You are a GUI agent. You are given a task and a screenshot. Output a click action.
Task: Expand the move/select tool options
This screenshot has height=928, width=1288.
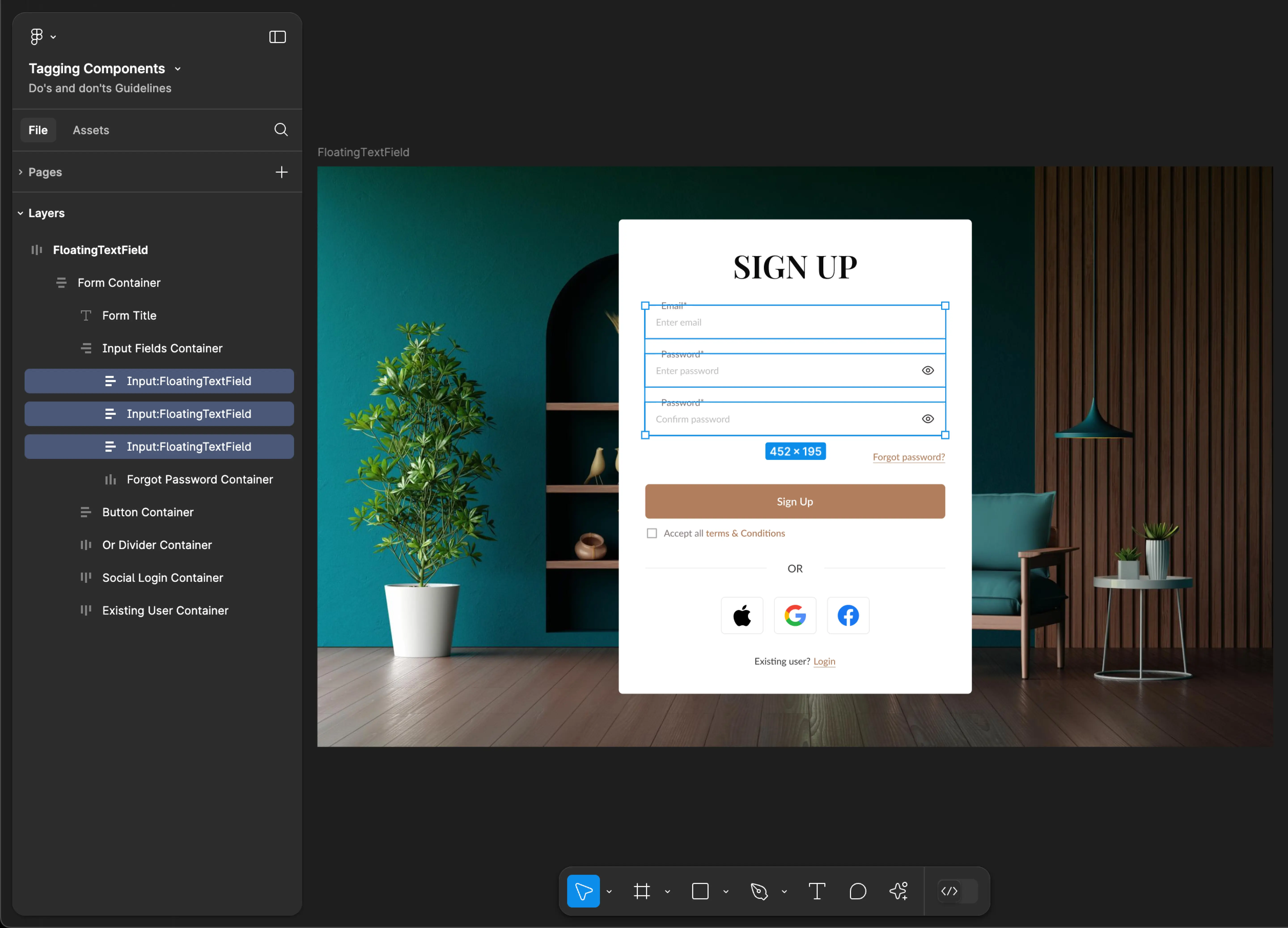tap(610, 891)
